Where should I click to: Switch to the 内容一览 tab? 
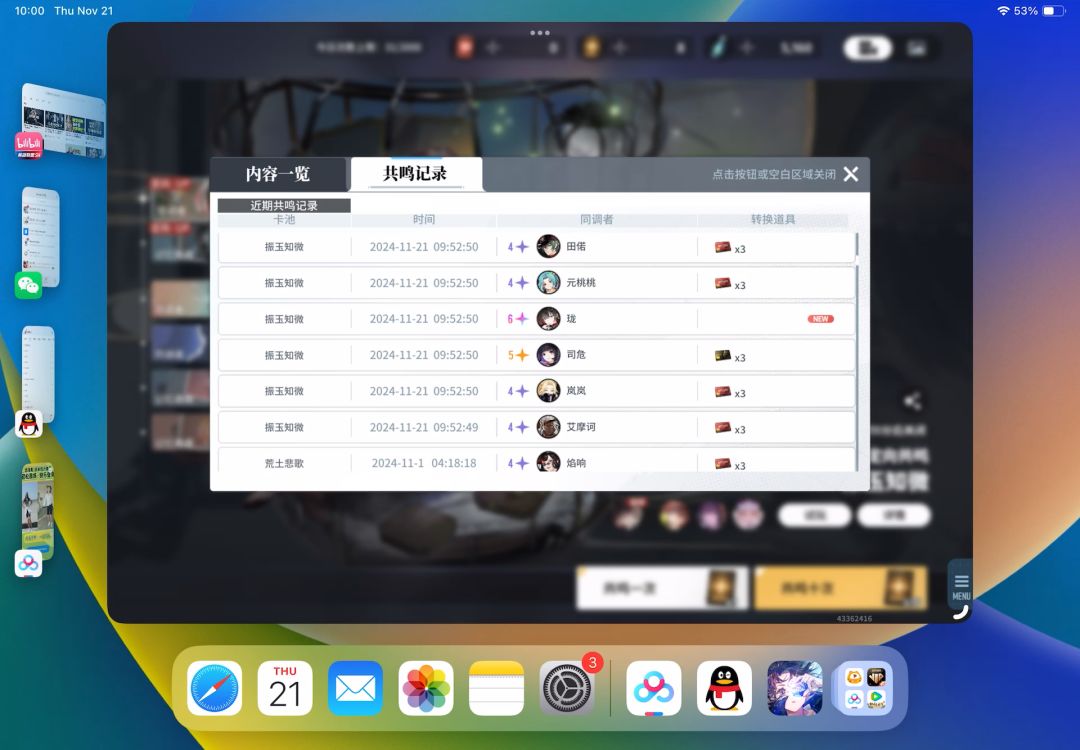click(278, 174)
